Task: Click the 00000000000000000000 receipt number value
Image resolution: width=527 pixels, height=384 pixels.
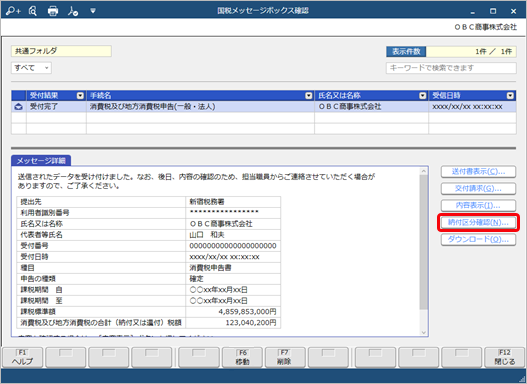Action: (x=233, y=246)
